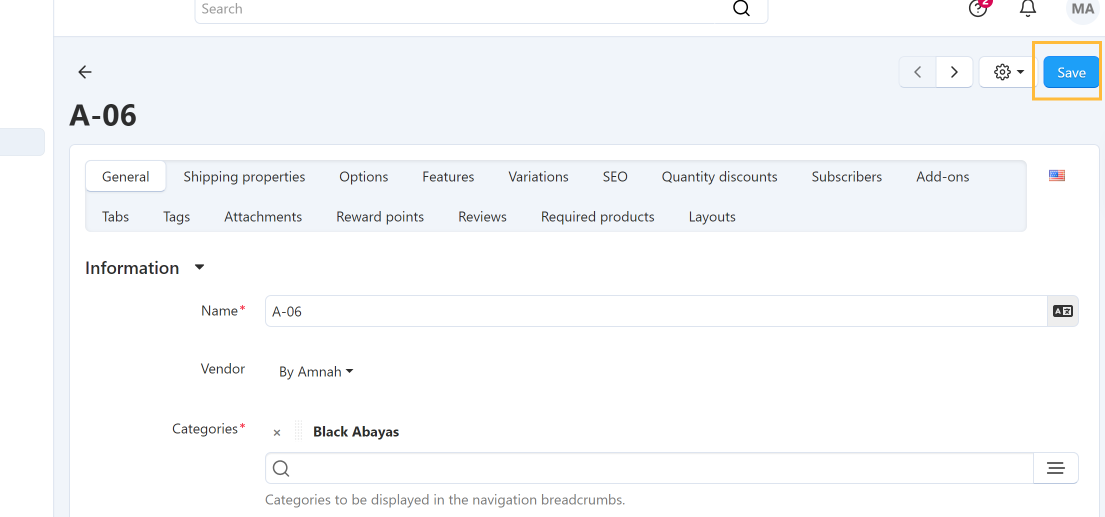Open the help center icon with badge
Screen dimensions: 1105x517
978,8
